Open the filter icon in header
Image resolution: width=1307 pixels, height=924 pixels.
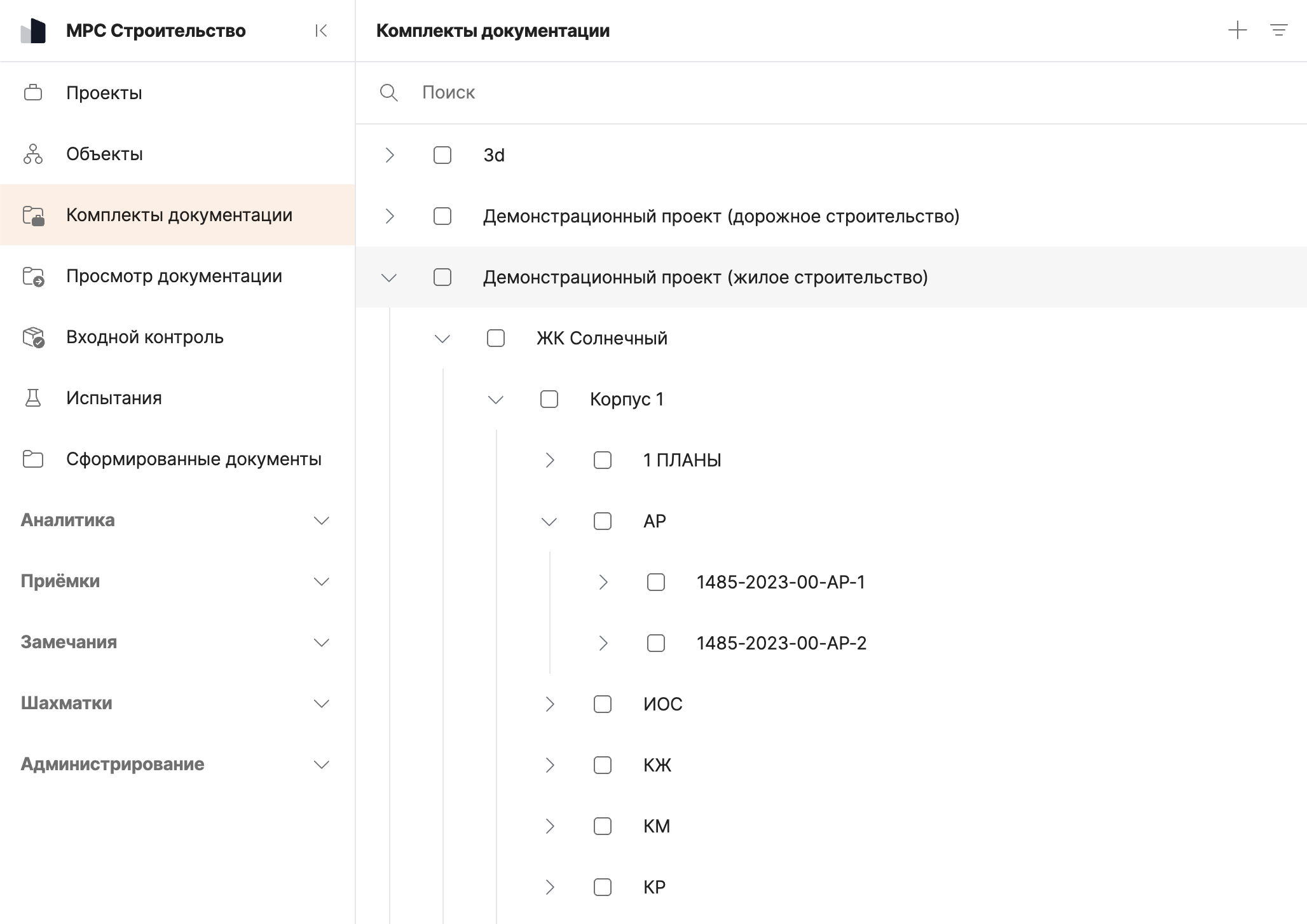[x=1278, y=31]
